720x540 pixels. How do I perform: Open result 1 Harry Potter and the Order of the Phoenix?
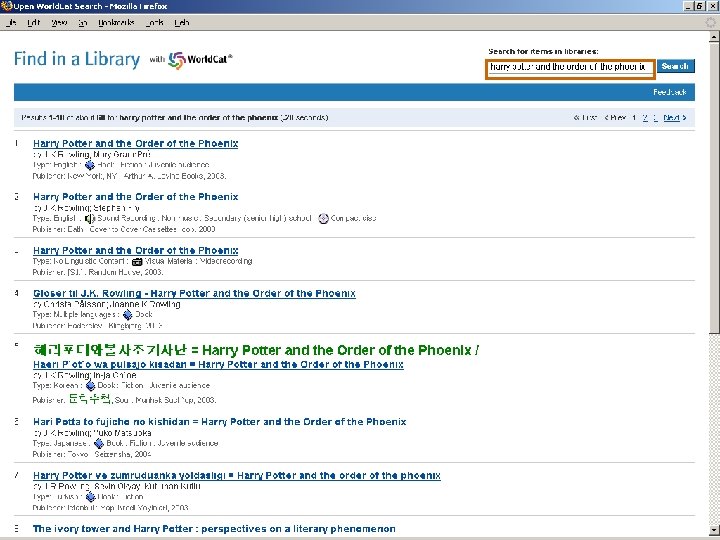135,144
